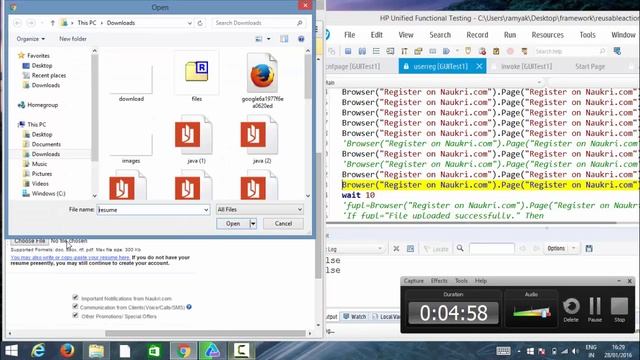
Task: Switch to the Watch pane tab
Action: coord(354,317)
